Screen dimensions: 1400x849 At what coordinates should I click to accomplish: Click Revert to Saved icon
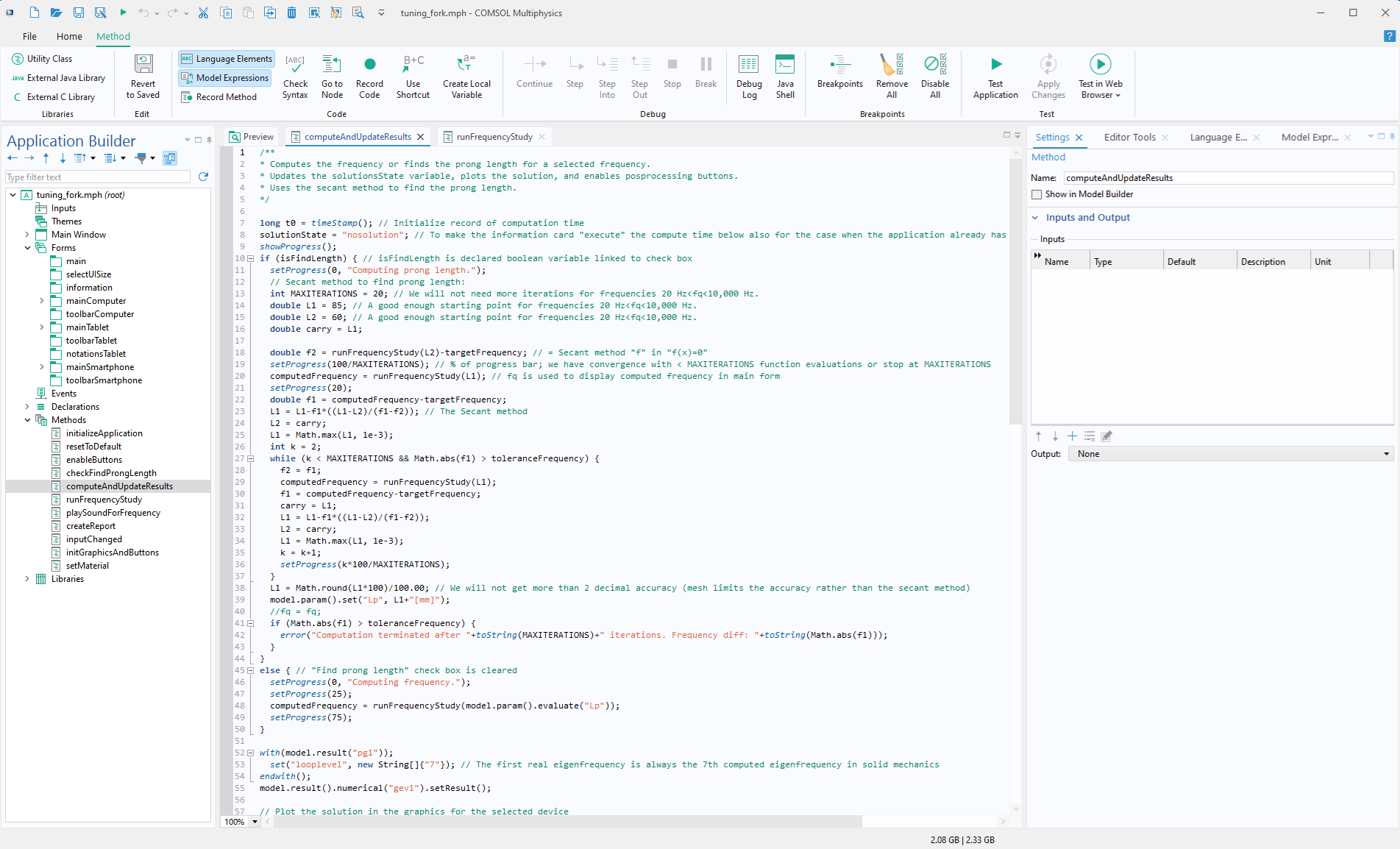point(143,65)
